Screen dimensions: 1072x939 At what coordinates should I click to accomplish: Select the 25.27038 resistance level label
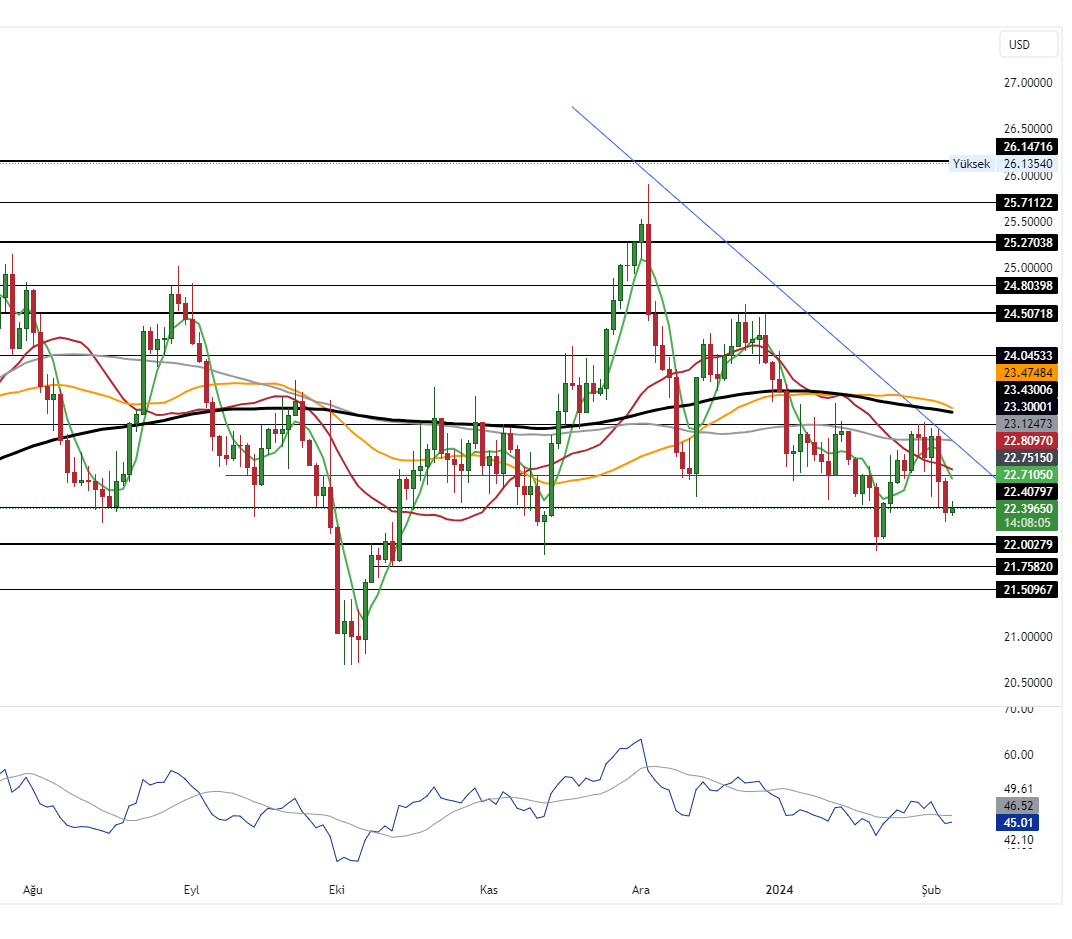coord(1027,242)
